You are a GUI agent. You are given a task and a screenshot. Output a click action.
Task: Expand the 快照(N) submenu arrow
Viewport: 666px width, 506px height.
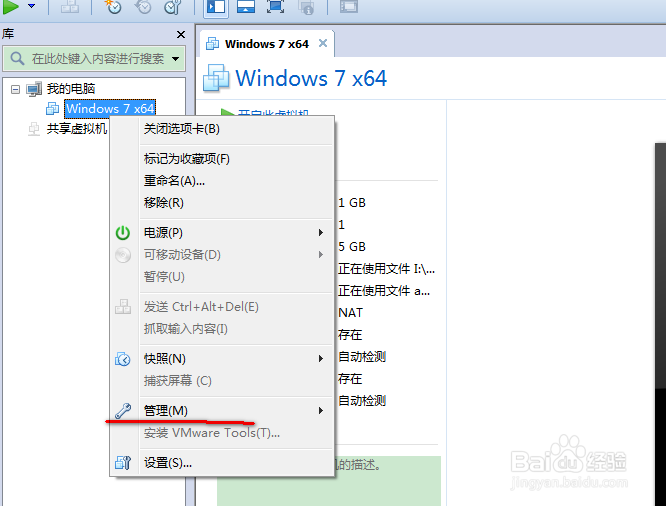(x=321, y=359)
